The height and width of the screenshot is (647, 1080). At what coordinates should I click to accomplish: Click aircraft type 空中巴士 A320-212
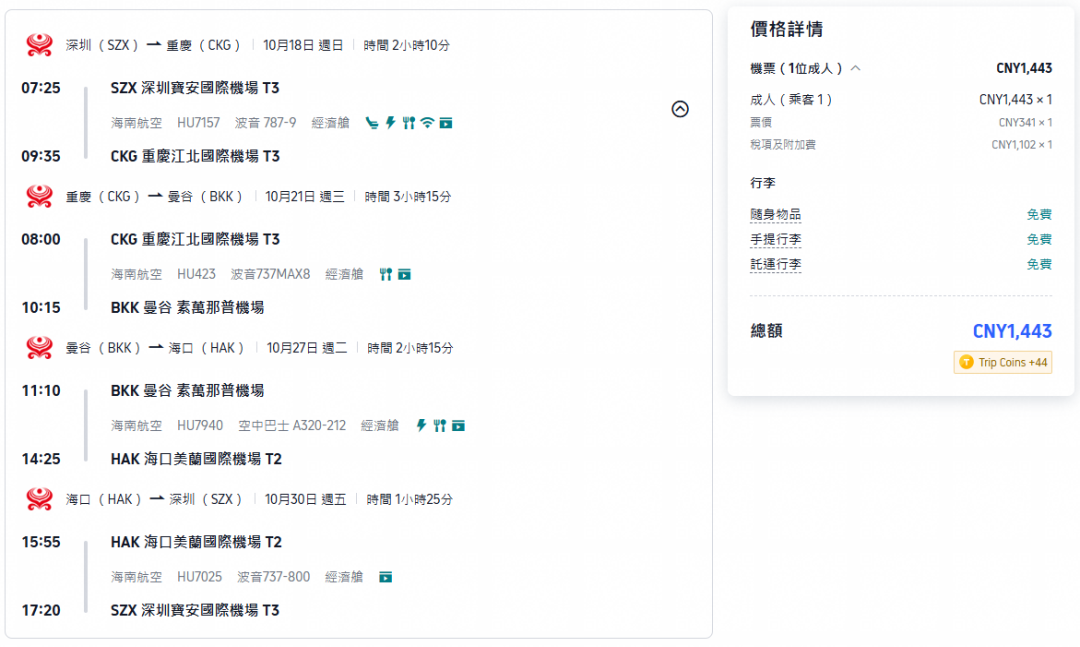tap(292, 426)
